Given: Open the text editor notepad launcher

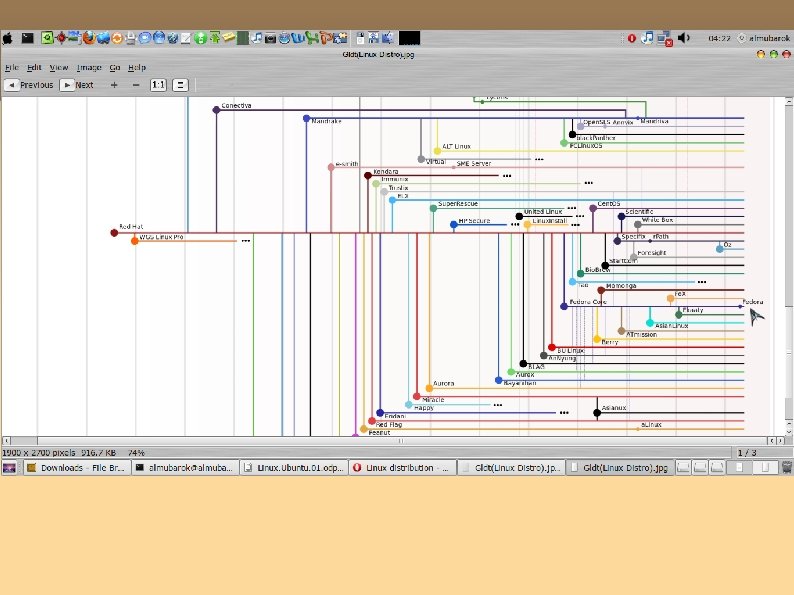Looking at the screenshot, I should click(186, 38).
